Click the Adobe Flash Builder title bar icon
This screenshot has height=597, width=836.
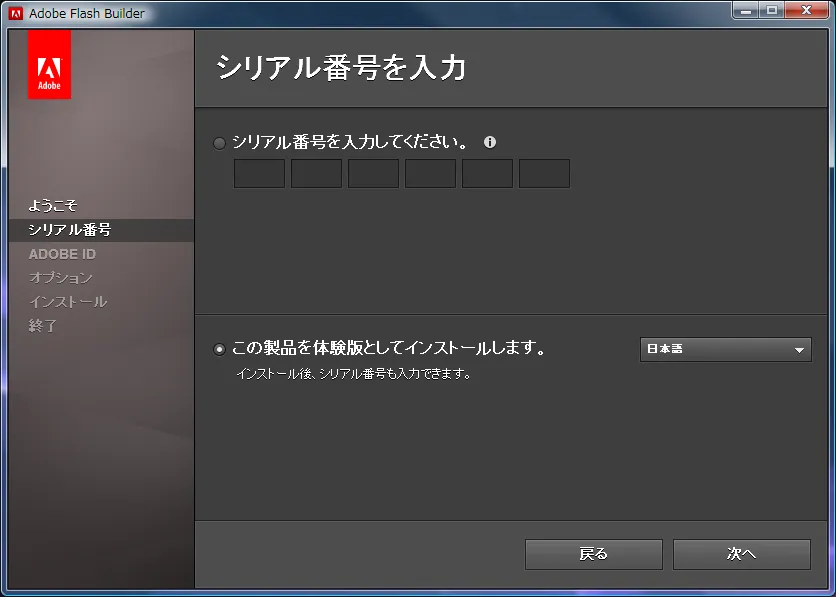15,13
